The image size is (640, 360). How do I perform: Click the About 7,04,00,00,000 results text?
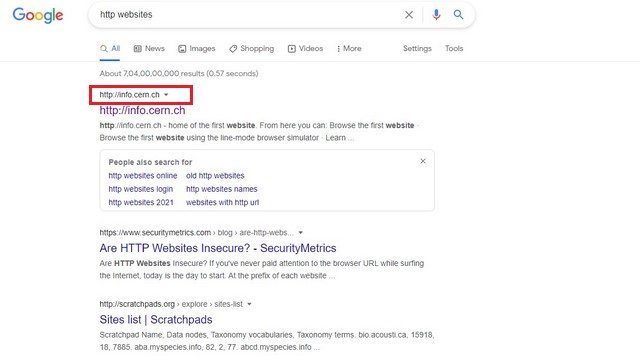click(x=179, y=73)
